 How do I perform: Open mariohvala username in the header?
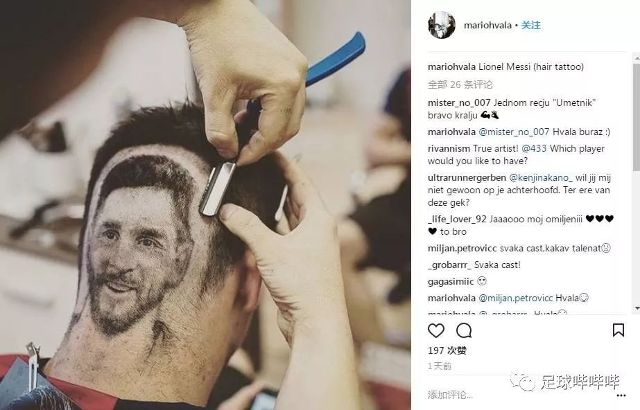pyautogui.click(x=487, y=25)
